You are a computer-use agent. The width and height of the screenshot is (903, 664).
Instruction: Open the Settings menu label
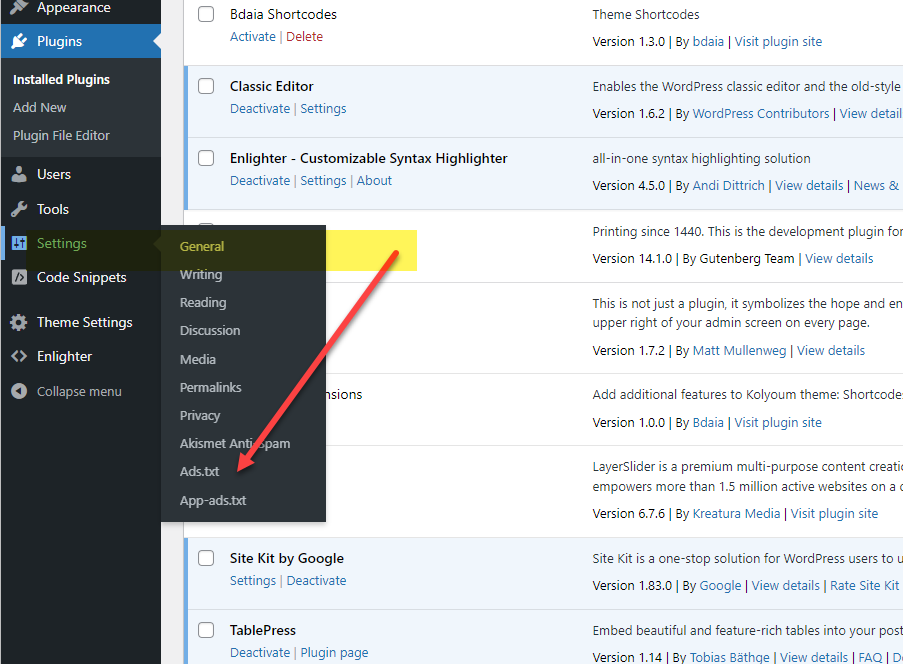tap(62, 244)
